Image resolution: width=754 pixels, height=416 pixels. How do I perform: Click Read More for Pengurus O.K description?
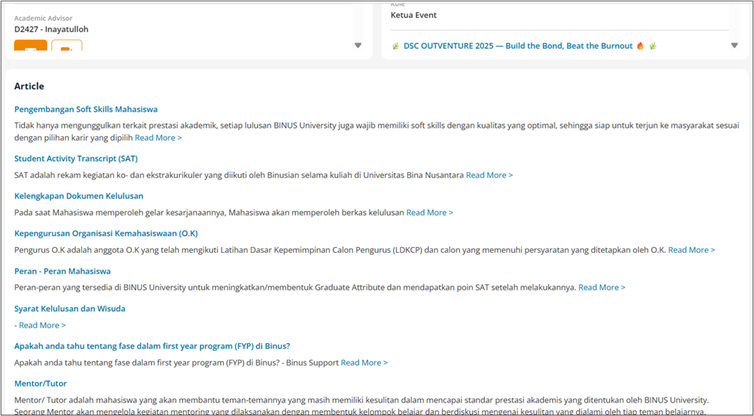(692, 250)
